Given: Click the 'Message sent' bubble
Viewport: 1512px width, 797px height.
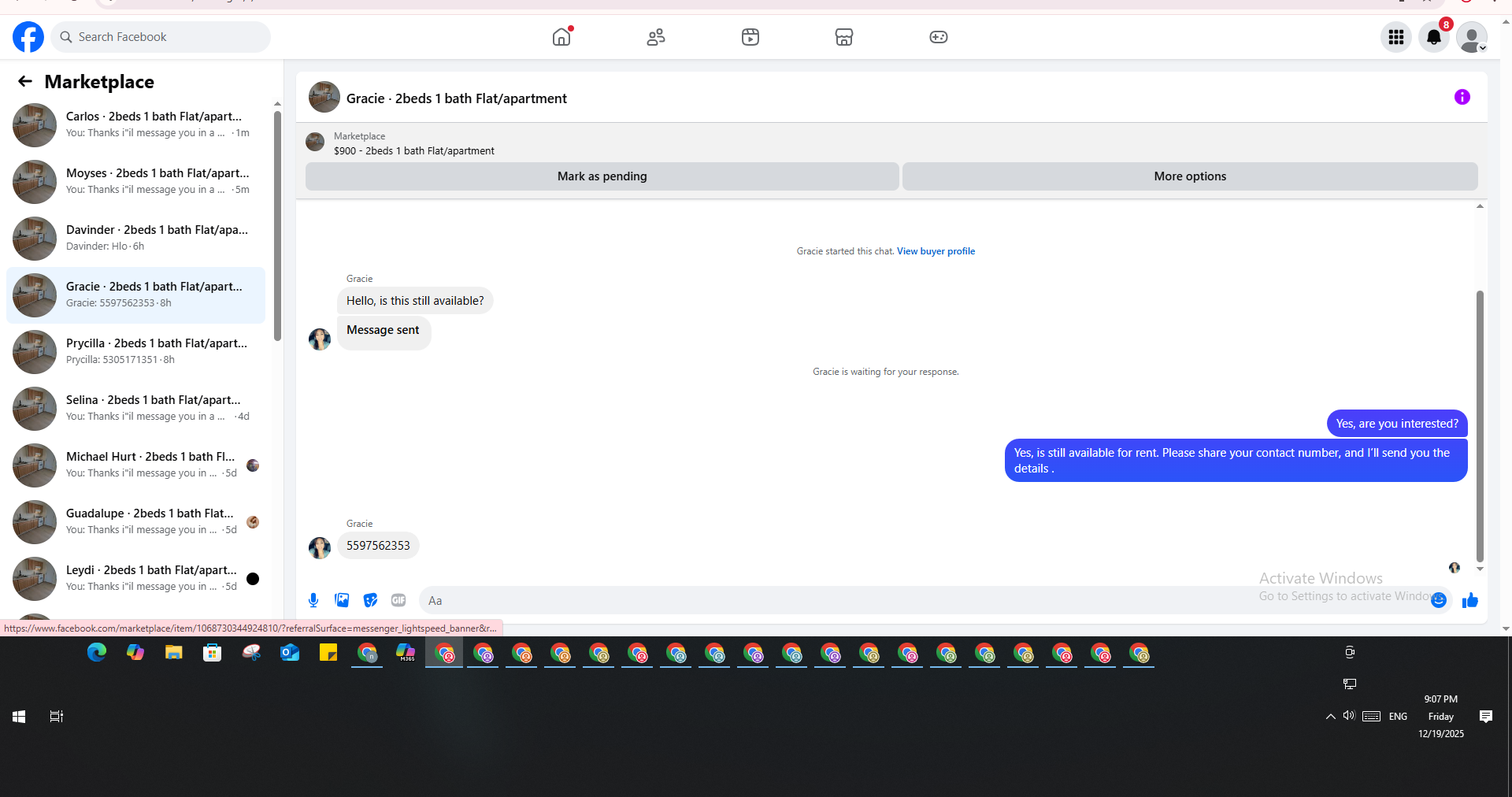Looking at the screenshot, I should pyautogui.click(x=384, y=332).
